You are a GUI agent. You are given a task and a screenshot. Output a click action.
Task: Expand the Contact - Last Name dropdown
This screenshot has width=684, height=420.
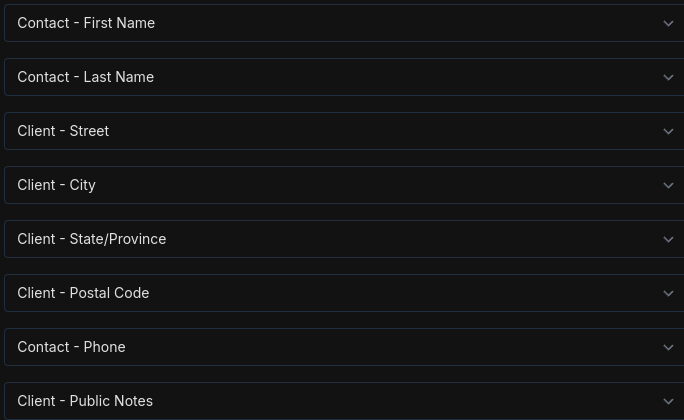[340, 77]
